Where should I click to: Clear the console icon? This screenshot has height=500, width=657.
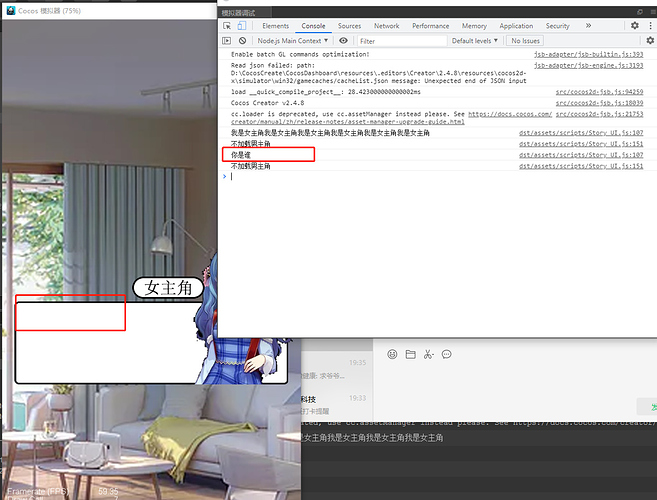tap(243, 41)
